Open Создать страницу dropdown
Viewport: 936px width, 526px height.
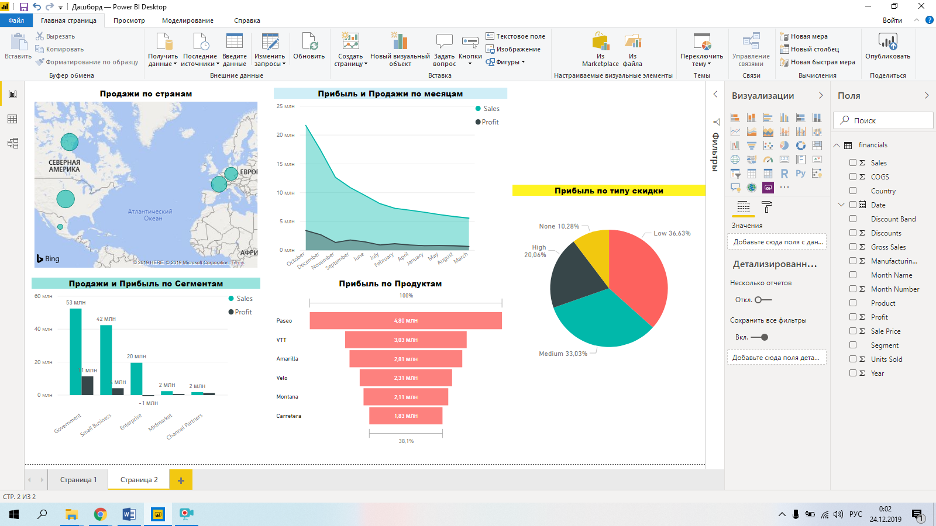coord(350,50)
